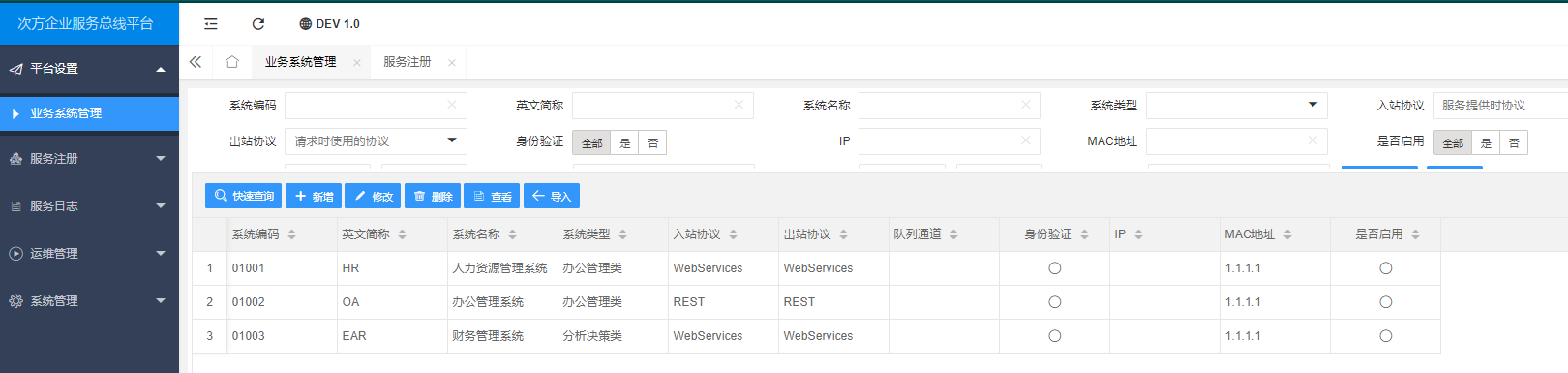The height and width of the screenshot is (373, 1568).
Task: Select 全部 for 是否启用 filter
Action: [1453, 142]
